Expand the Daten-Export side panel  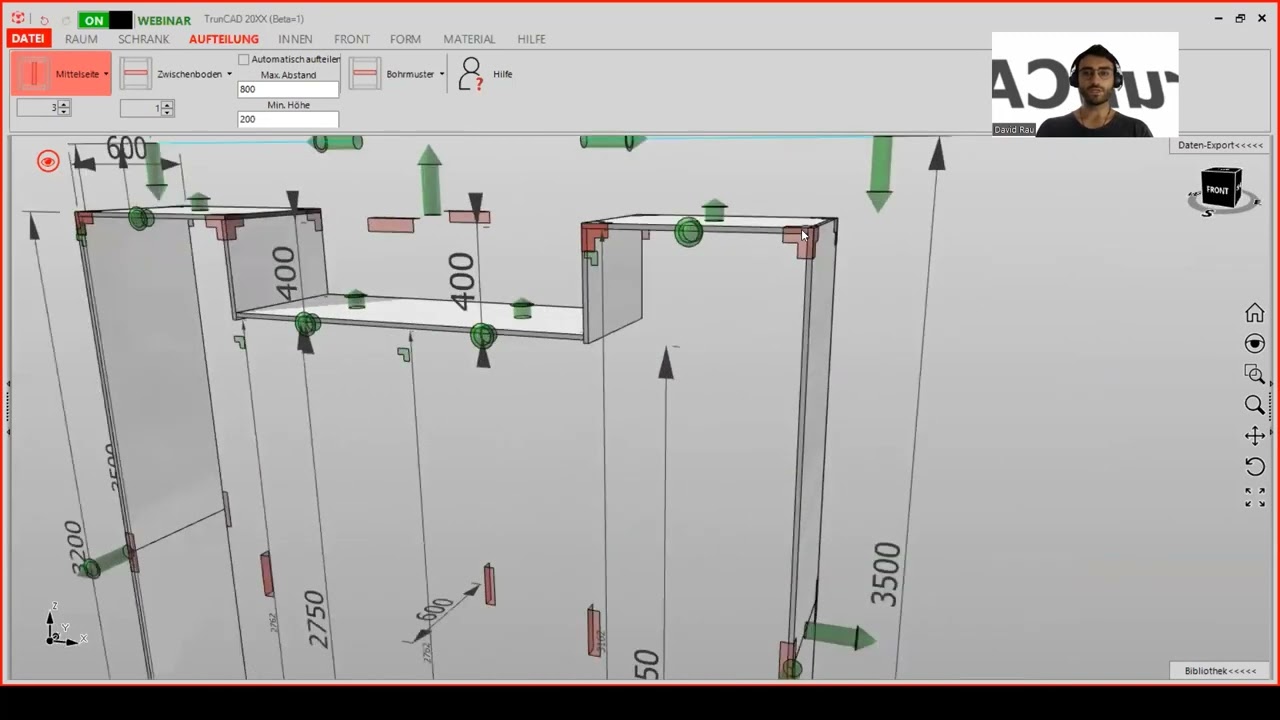[x=1220, y=145]
